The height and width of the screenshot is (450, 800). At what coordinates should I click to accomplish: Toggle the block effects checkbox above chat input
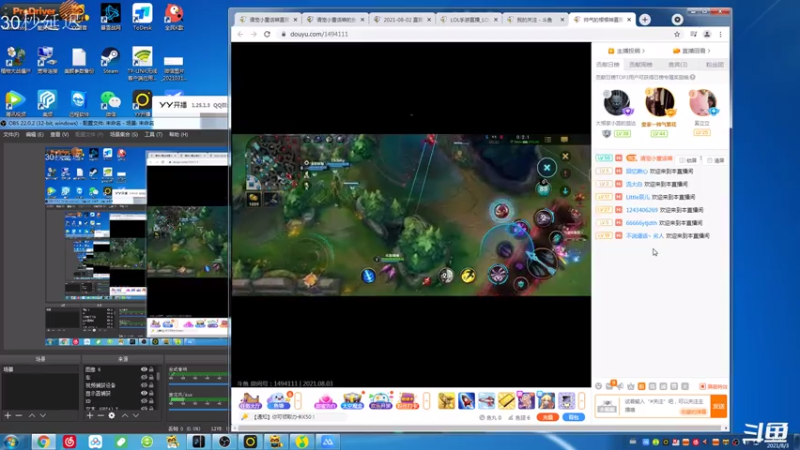click(x=703, y=387)
